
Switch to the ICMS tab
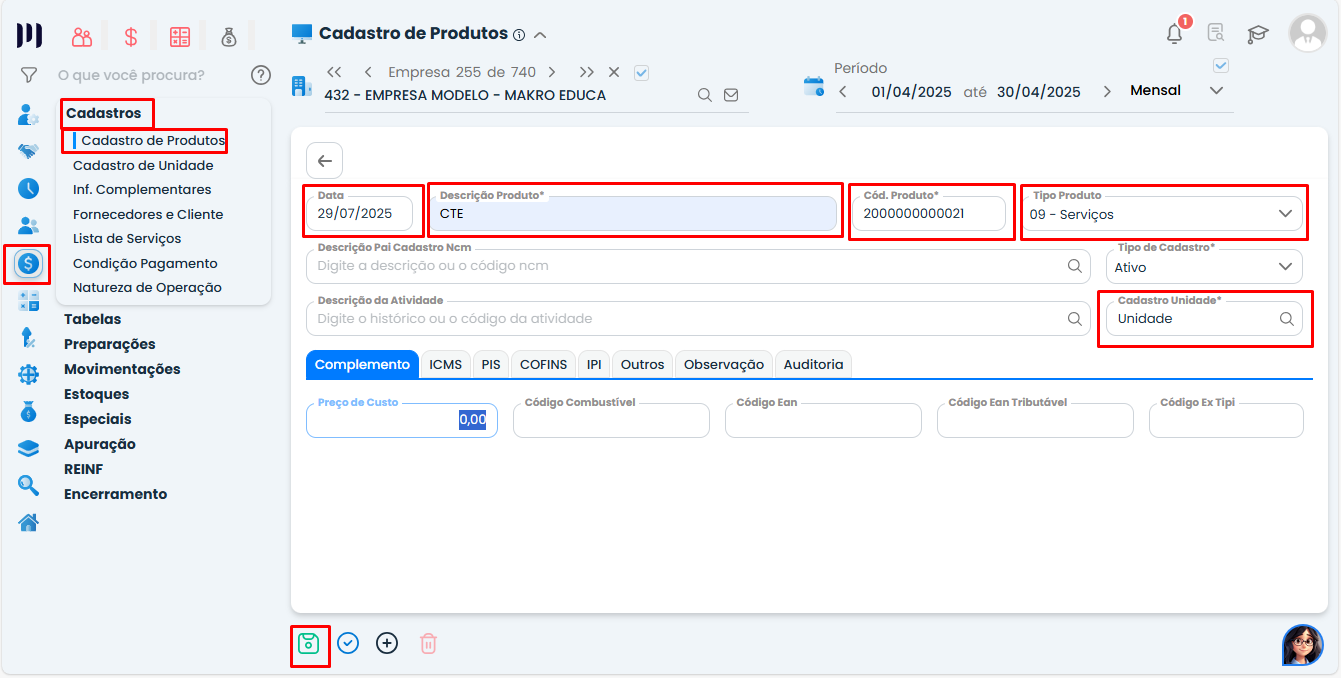tap(445, 365)
